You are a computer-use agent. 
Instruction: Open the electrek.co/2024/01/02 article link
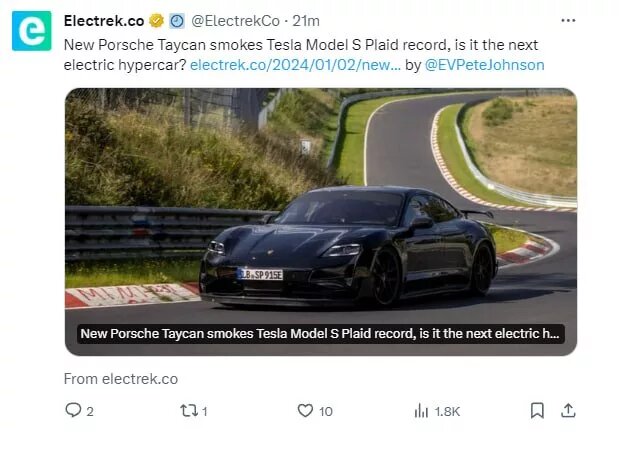(295, 65)
